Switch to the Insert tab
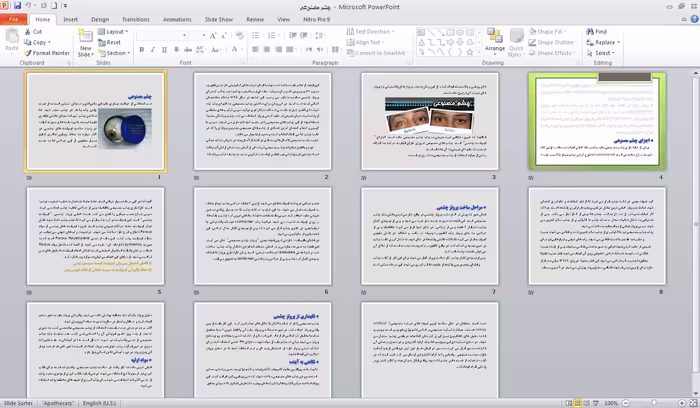This screenshot has width=700, height=408. [70, 19]
